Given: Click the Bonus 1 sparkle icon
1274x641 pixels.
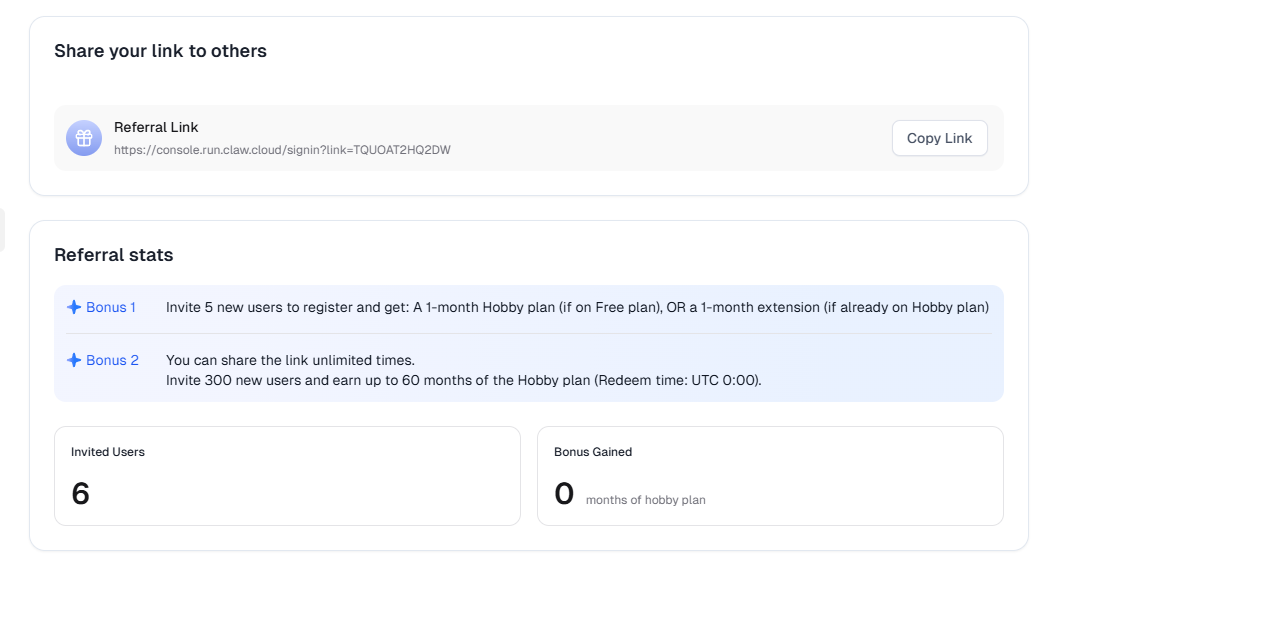Looking at the screenshot, I should 74,307.
